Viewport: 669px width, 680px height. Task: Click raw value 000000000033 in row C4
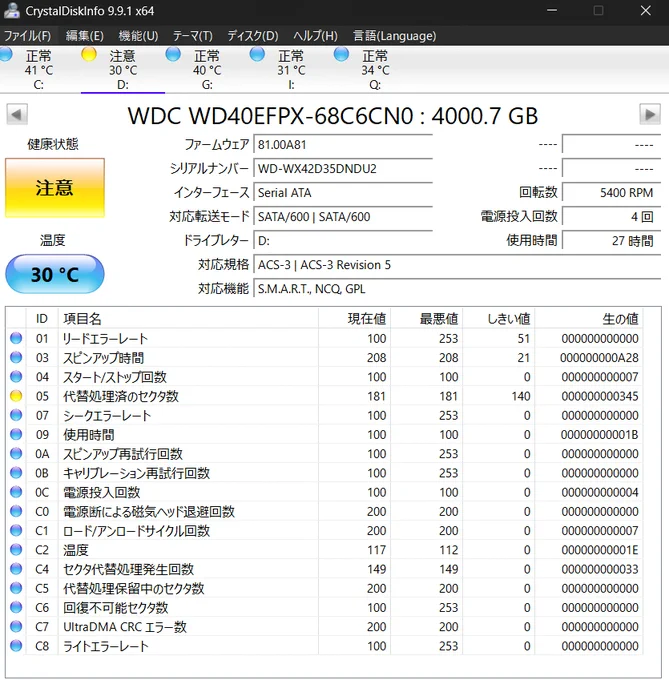click(600, 569)
